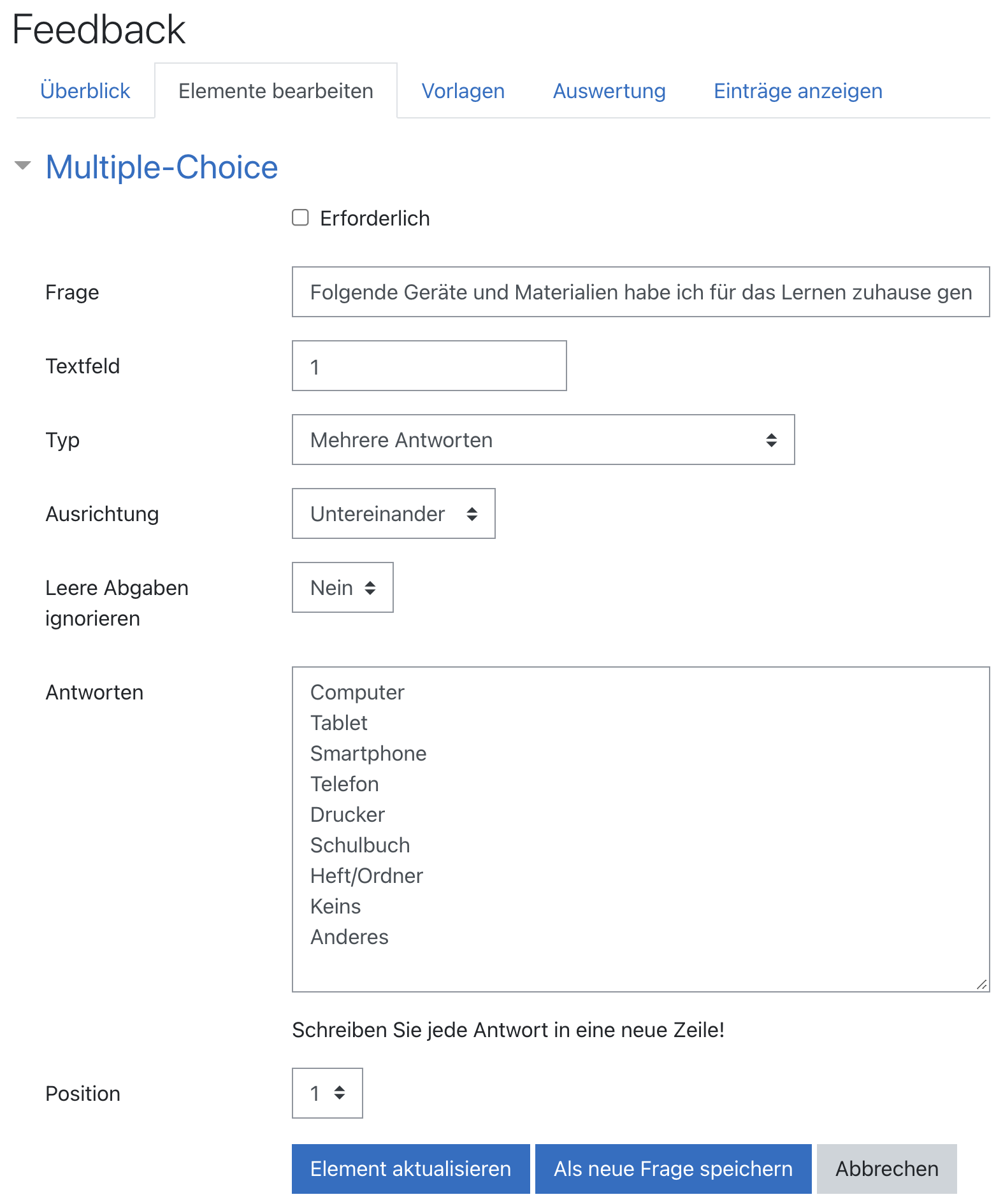Click the Multiple-Choice section heading link
The height and width of the screenshot is (1204, 1003).
(162, 167)
